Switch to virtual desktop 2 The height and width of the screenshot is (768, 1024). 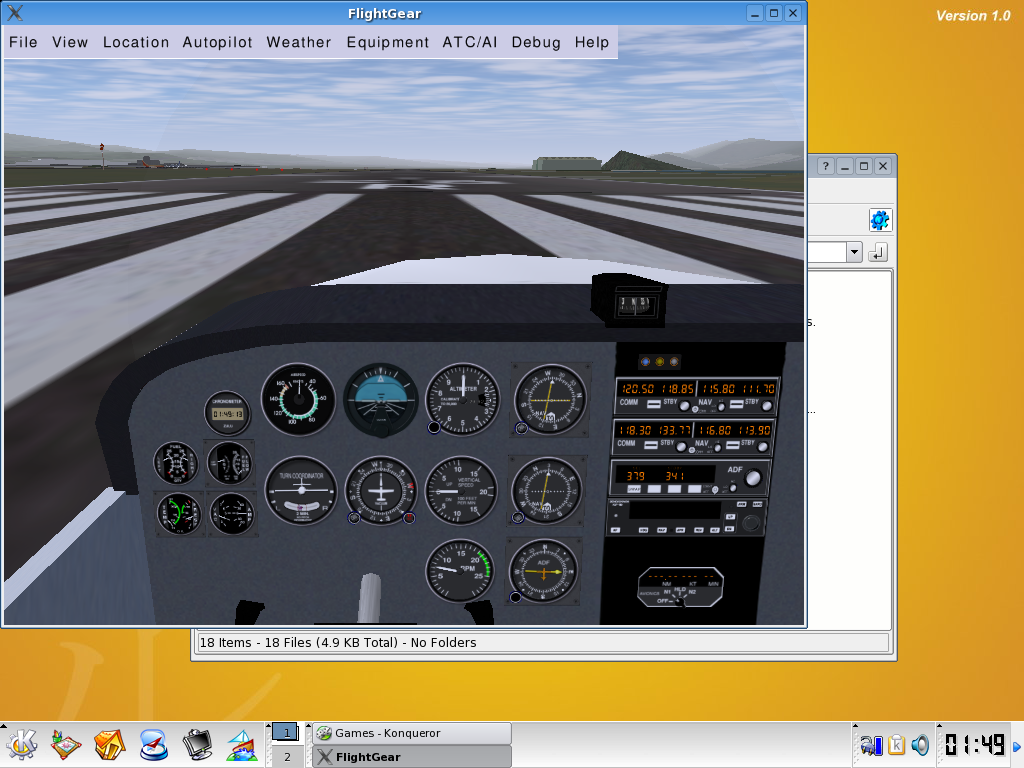point(287,758)
